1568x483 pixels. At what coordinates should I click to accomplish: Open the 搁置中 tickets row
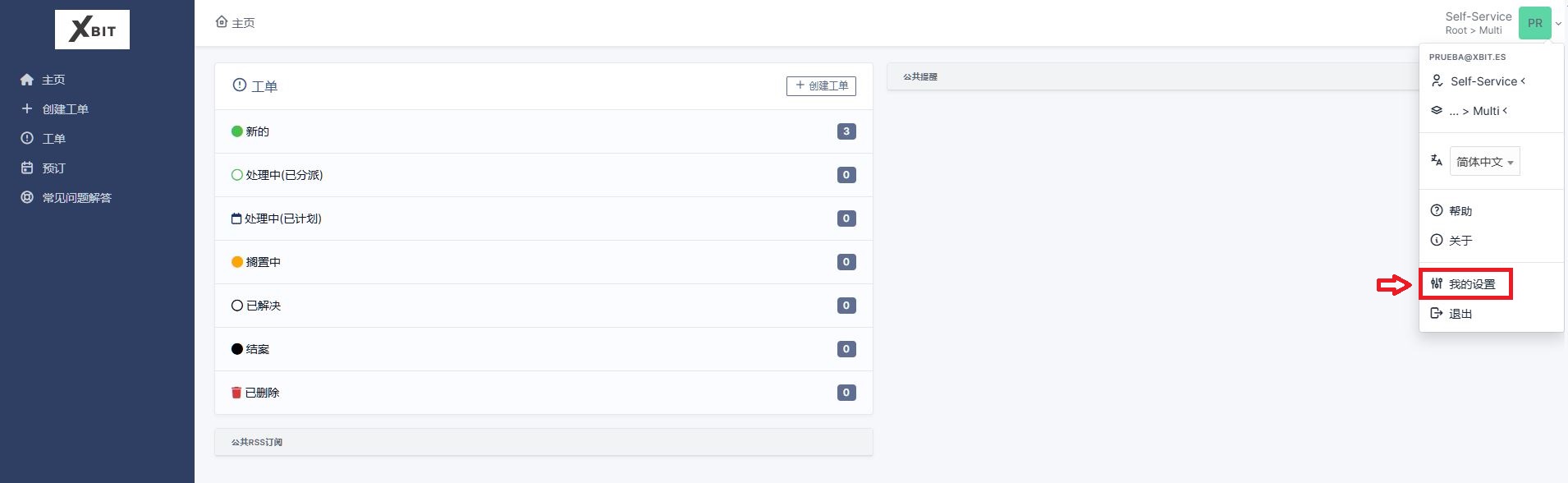tap(543, 262)
